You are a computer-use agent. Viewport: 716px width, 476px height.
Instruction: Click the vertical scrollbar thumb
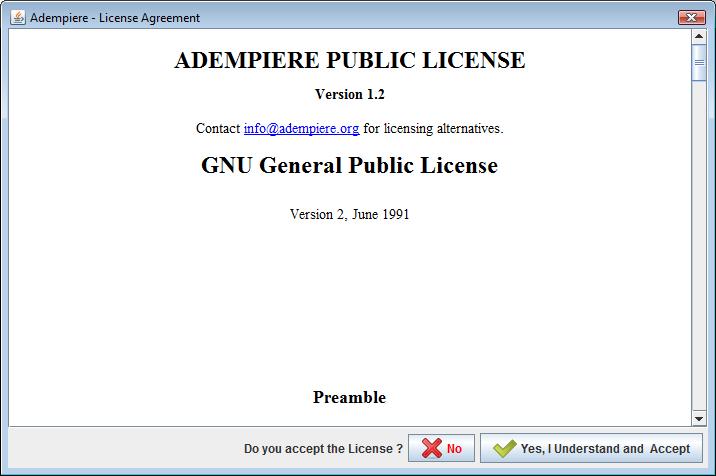pos(699,63)
